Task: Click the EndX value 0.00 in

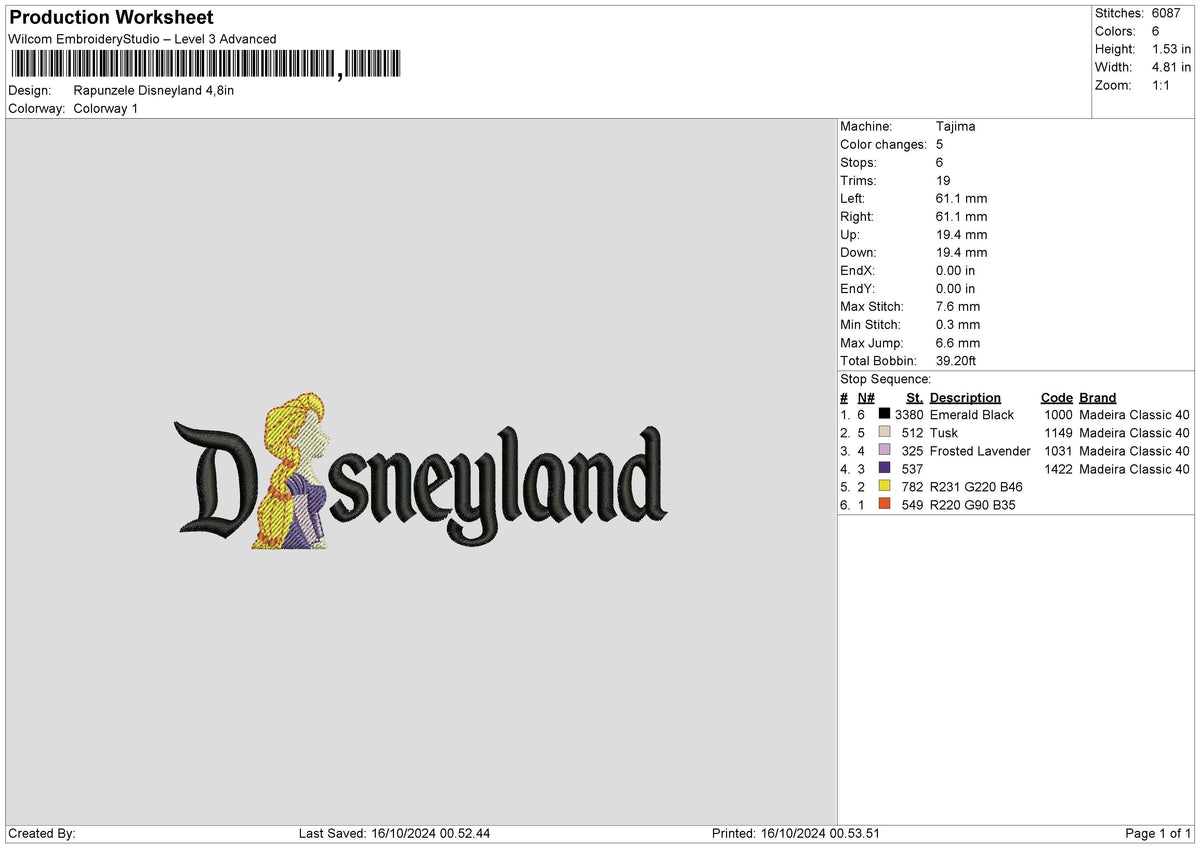Action: pyautogui.click(x=955, y=270)
